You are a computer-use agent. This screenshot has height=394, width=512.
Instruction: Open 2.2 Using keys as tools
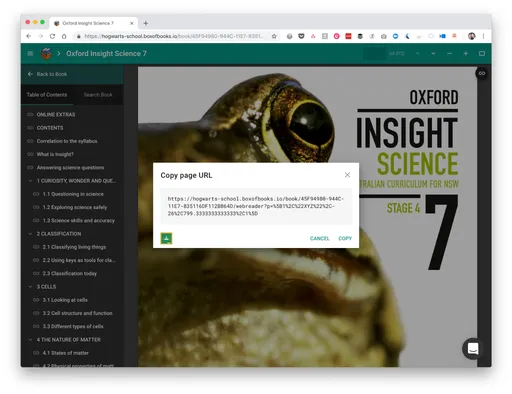pos(79,260)
